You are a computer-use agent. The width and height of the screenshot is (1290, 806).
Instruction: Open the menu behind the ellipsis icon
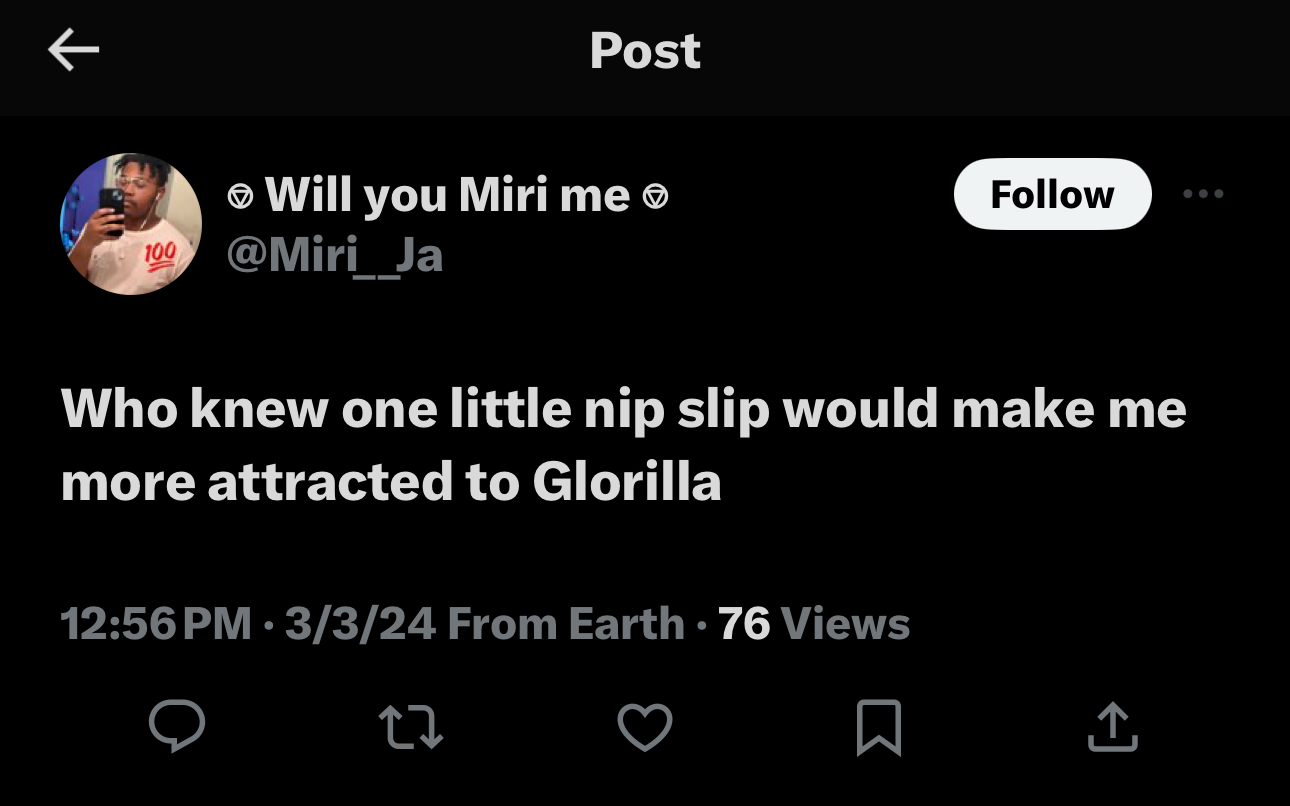click(1203, 194)
